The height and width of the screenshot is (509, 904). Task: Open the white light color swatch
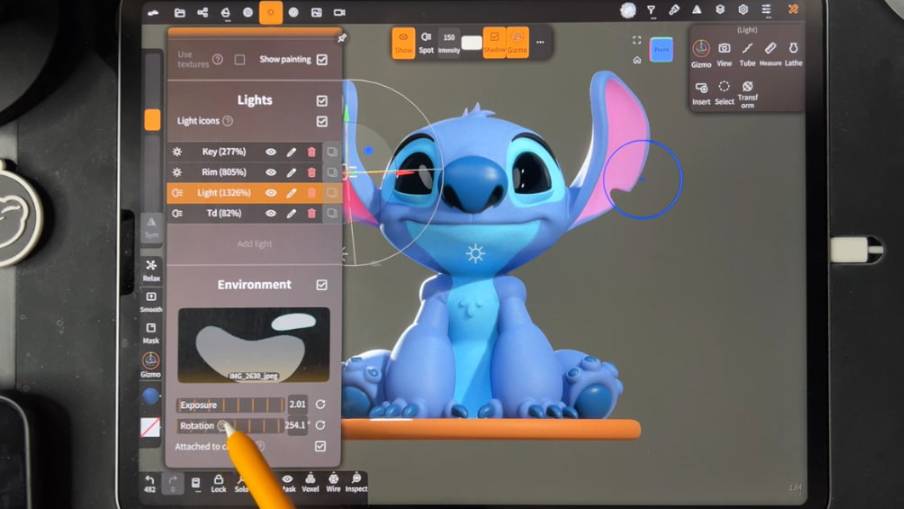click(472, 43)
